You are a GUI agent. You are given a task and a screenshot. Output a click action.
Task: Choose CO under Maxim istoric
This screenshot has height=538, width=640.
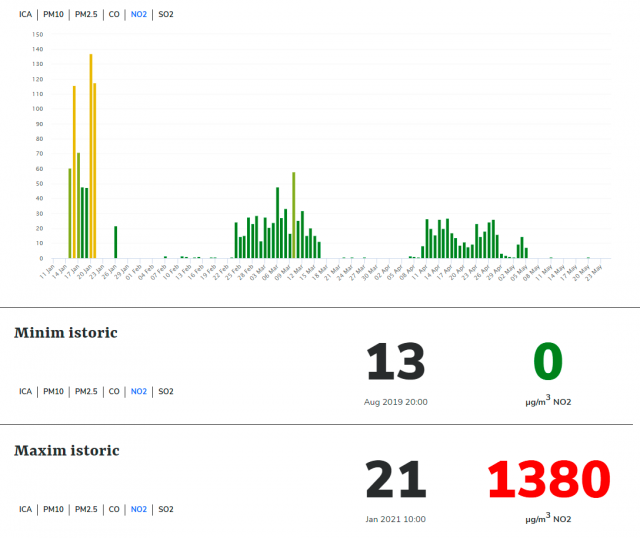click(x=115, y=509)
